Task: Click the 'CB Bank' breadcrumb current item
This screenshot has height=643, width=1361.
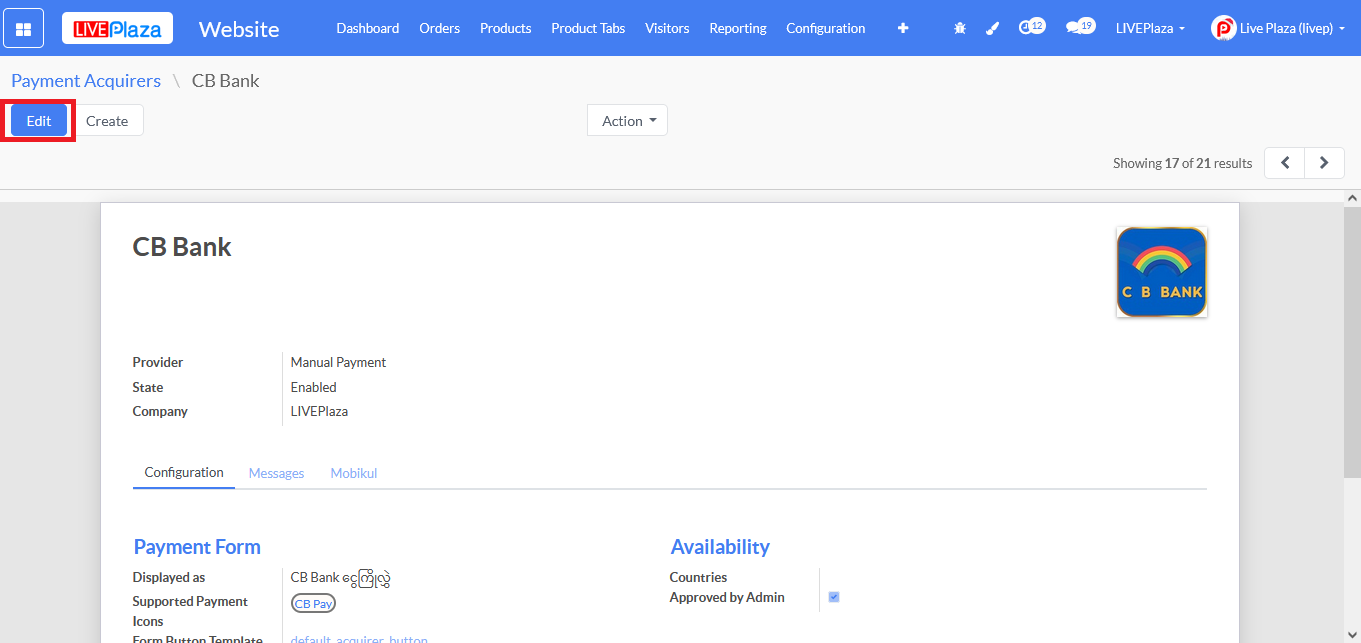Action: point(226,81)
